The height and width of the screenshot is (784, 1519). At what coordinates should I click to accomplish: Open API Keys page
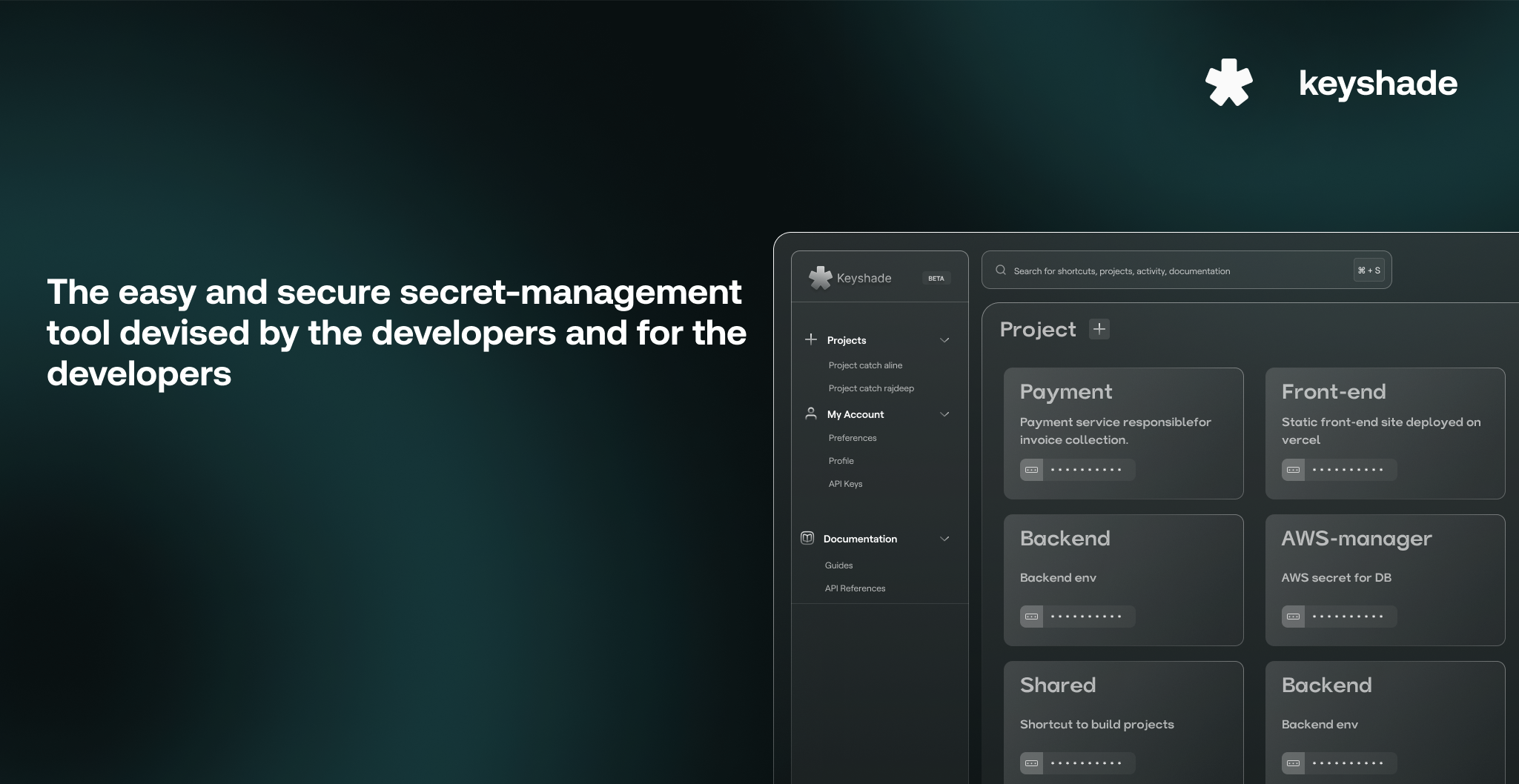845,484
